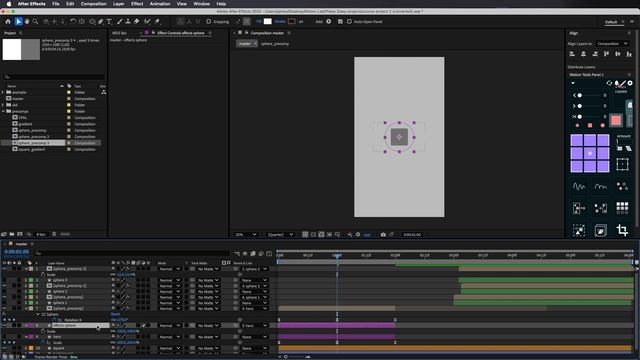Open the Composition menu
Viewport: 640px width, 360px height.
pyautogui.click(x=93, y=4)
